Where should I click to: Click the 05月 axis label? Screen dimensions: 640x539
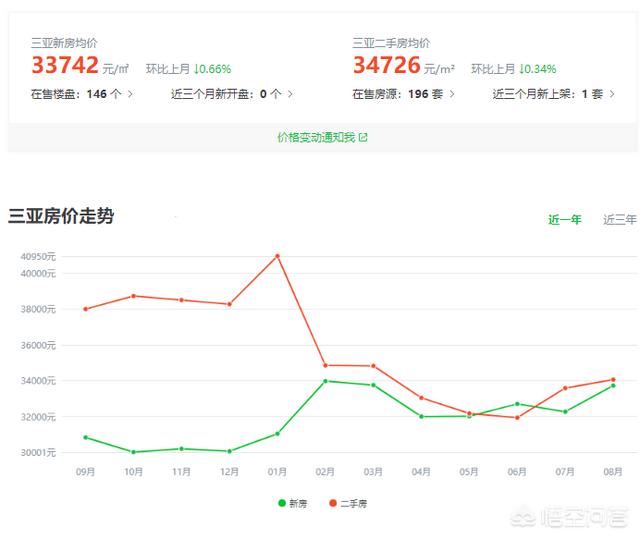(469, 472)
